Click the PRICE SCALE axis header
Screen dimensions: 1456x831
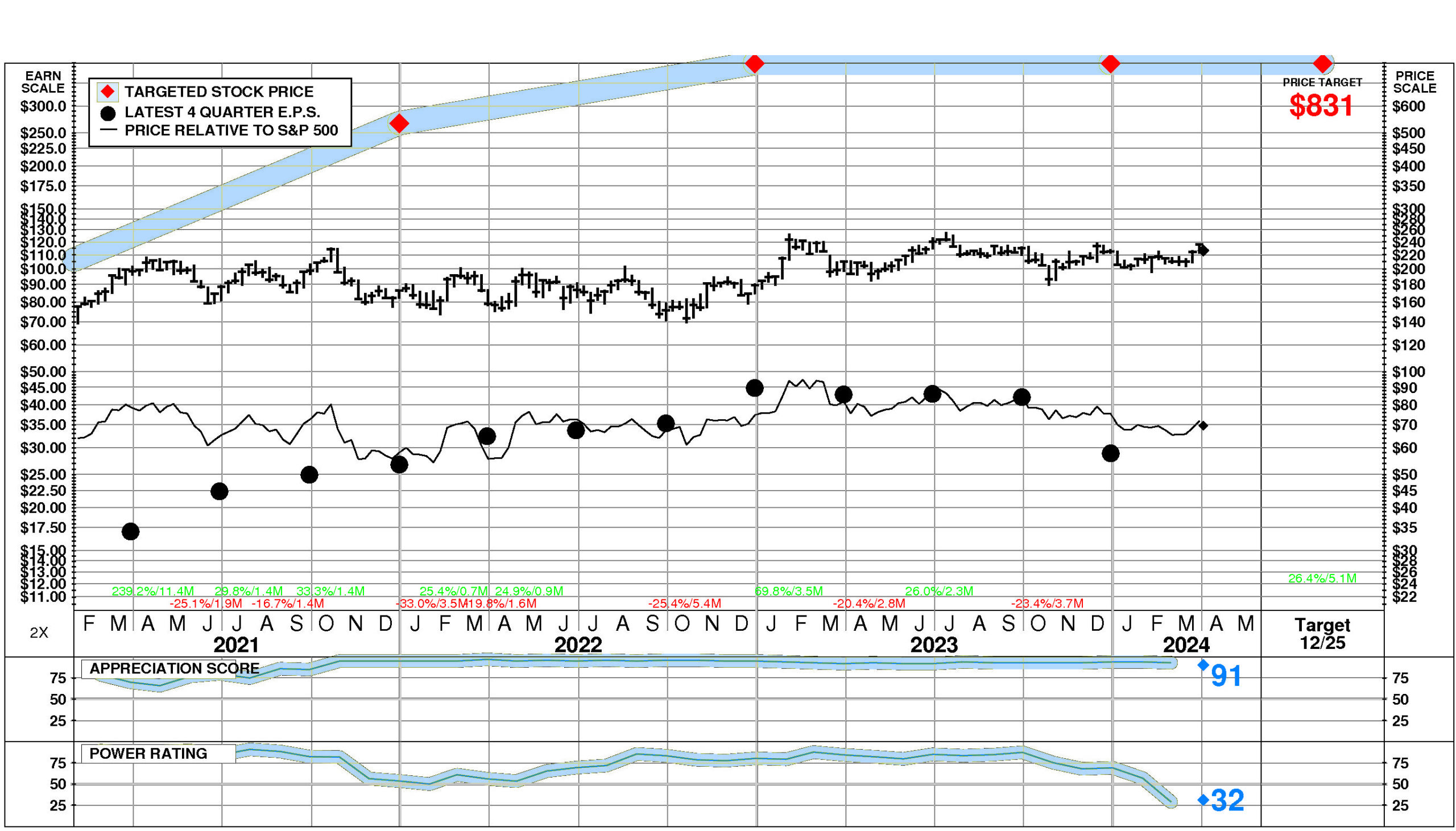point(1414,82)
